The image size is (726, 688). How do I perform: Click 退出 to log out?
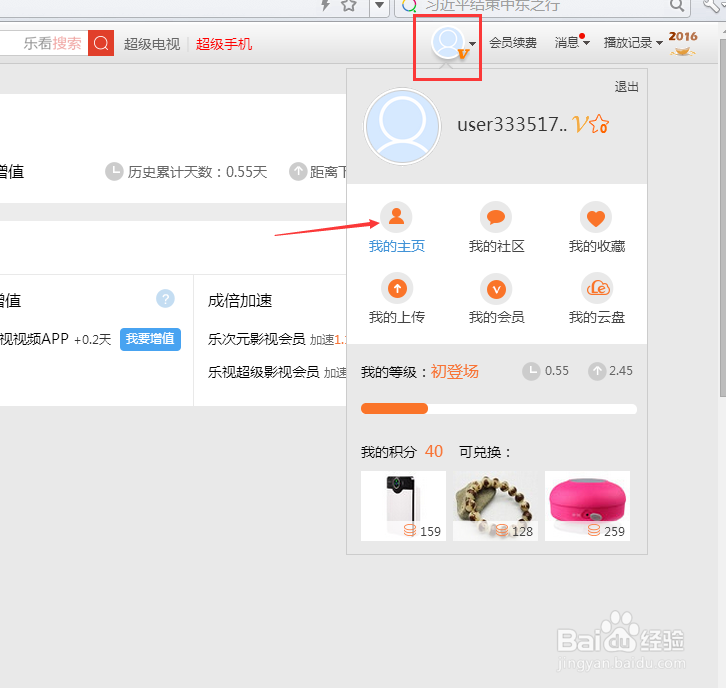point(626,87)
